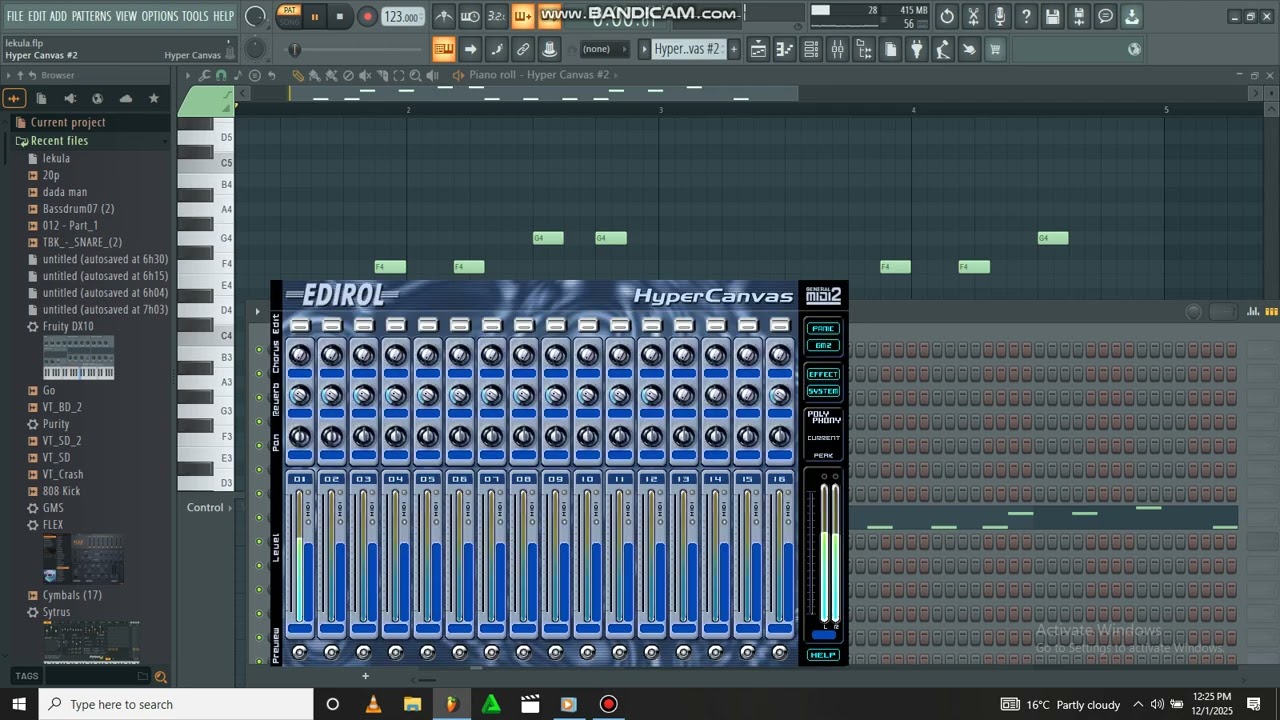
Task: Pause playback with the pause button
Action: coord(314,16)
